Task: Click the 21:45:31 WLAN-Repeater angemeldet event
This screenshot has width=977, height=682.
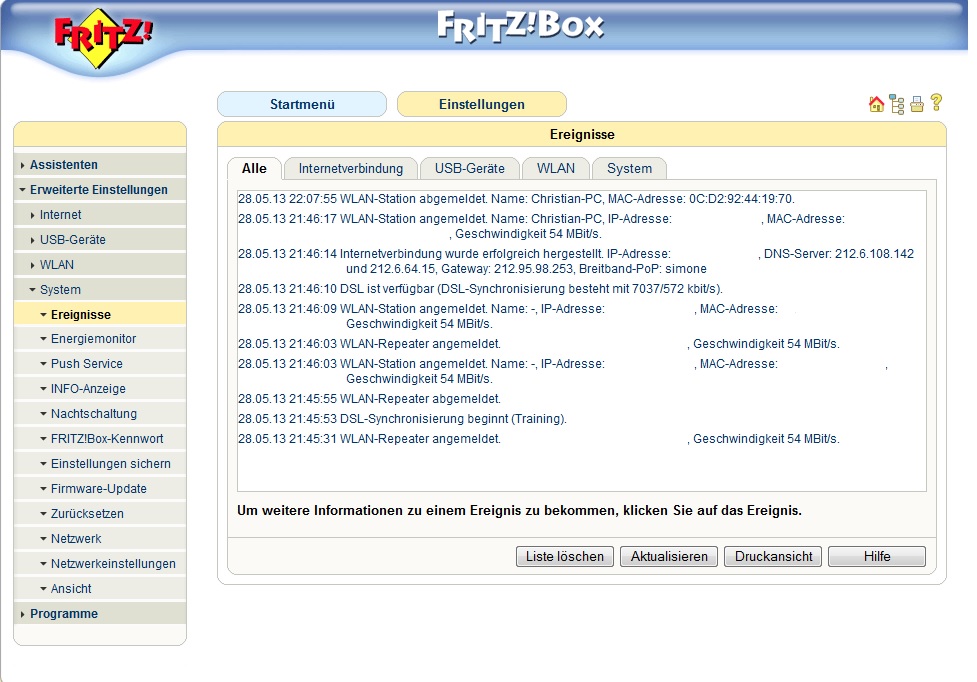Action: pyautogui.click(x=539, y=438)
